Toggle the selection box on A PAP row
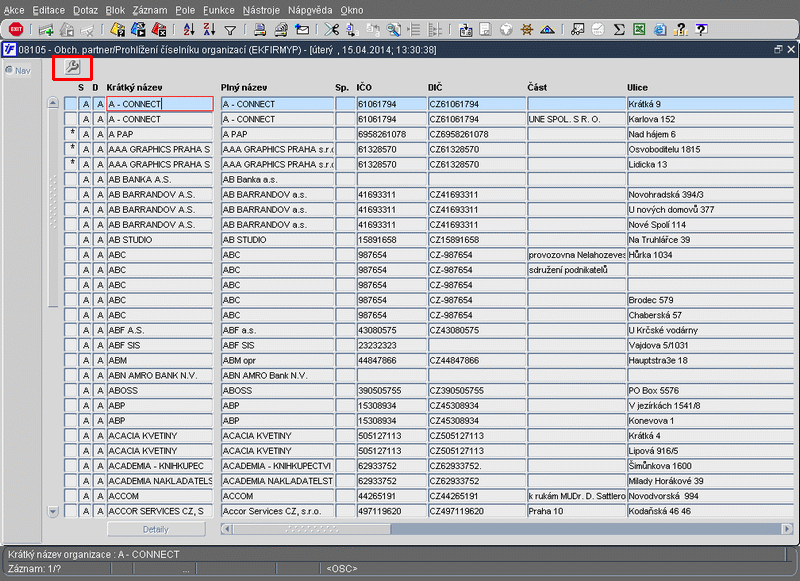Viewport: 800px width, 581px height. pyautogui.click(x=71, y=134)
